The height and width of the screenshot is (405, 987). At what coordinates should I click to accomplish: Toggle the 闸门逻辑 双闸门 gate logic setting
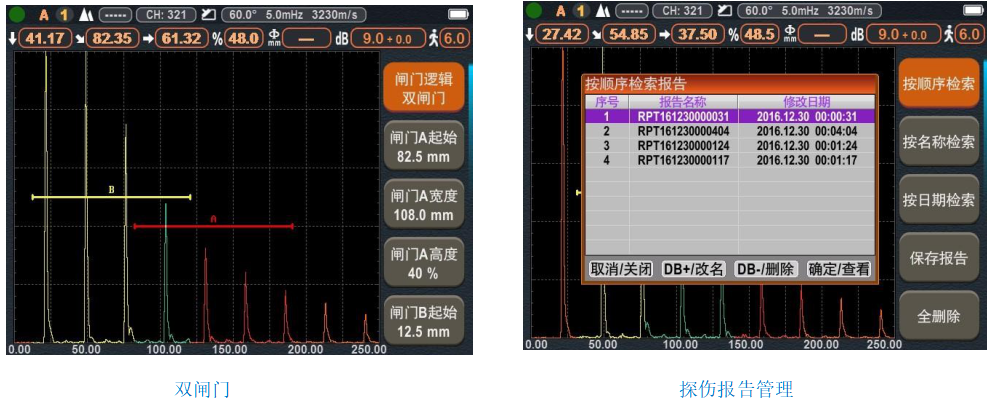pos(424,88)
